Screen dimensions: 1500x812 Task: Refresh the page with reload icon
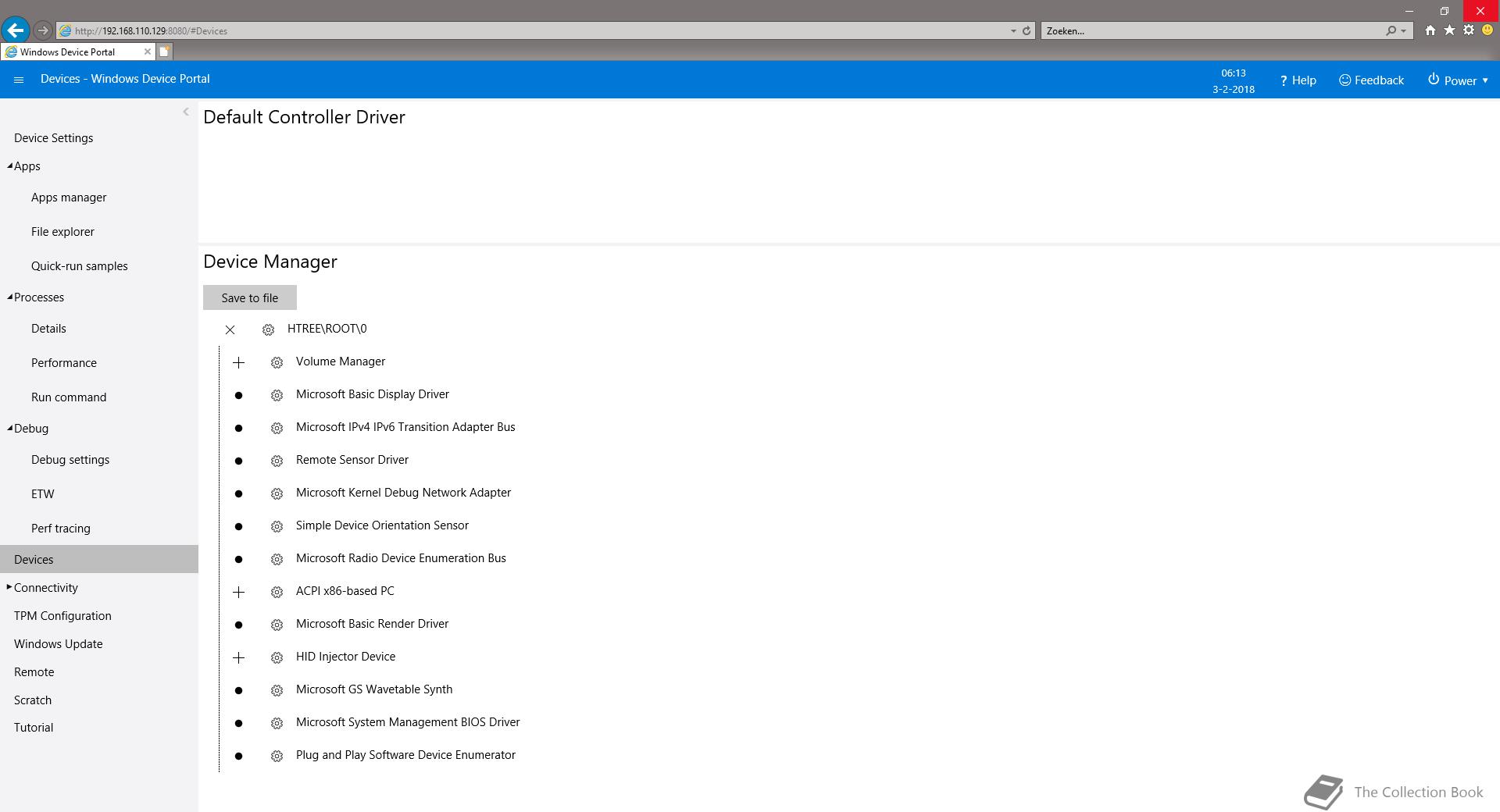point(1027,31)
